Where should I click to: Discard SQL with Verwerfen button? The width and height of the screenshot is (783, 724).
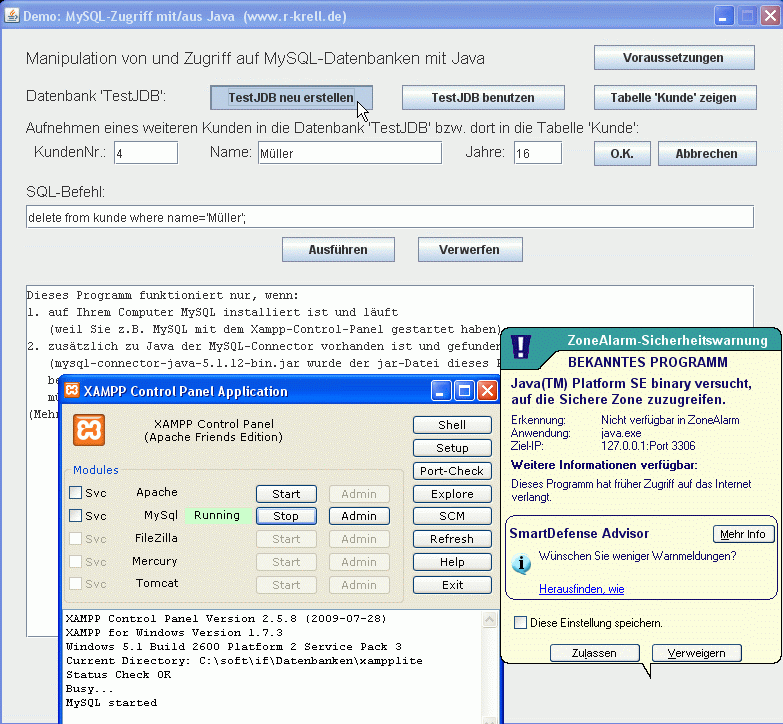(470, 250)
